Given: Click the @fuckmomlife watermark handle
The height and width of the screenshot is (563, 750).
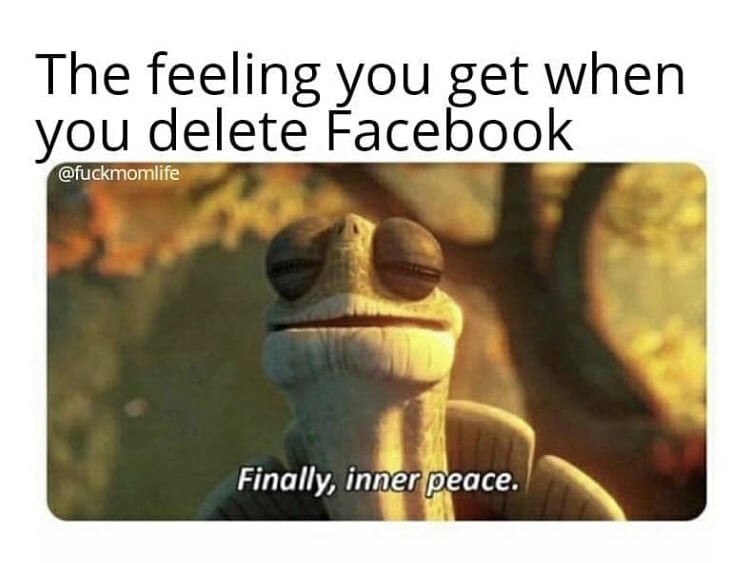Looking at the screenshot, I should tap(119, 174).
